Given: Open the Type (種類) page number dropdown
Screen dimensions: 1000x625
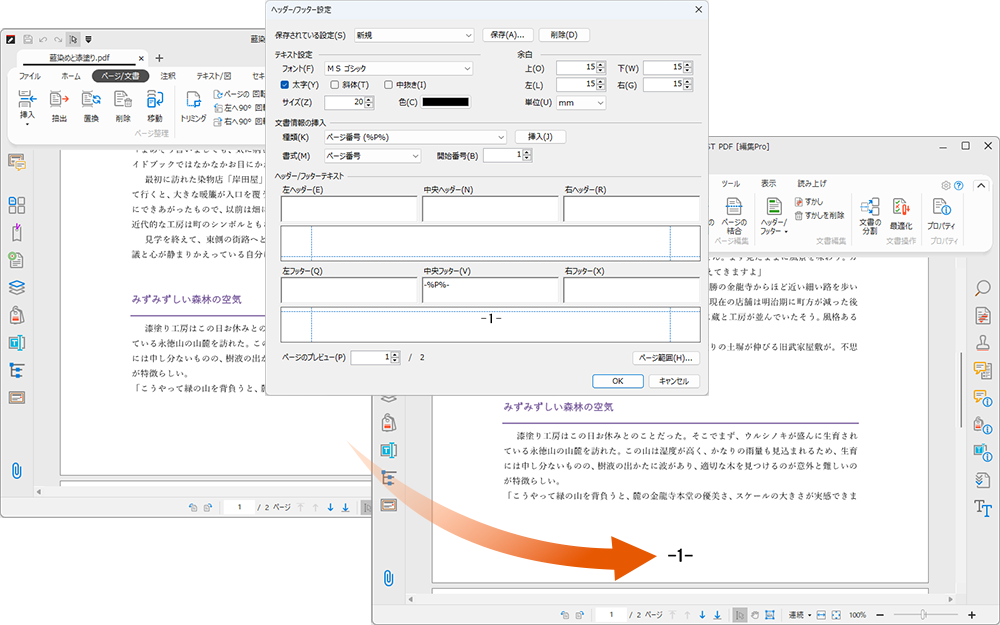Looking at the screenshot, I should [415, 137].
